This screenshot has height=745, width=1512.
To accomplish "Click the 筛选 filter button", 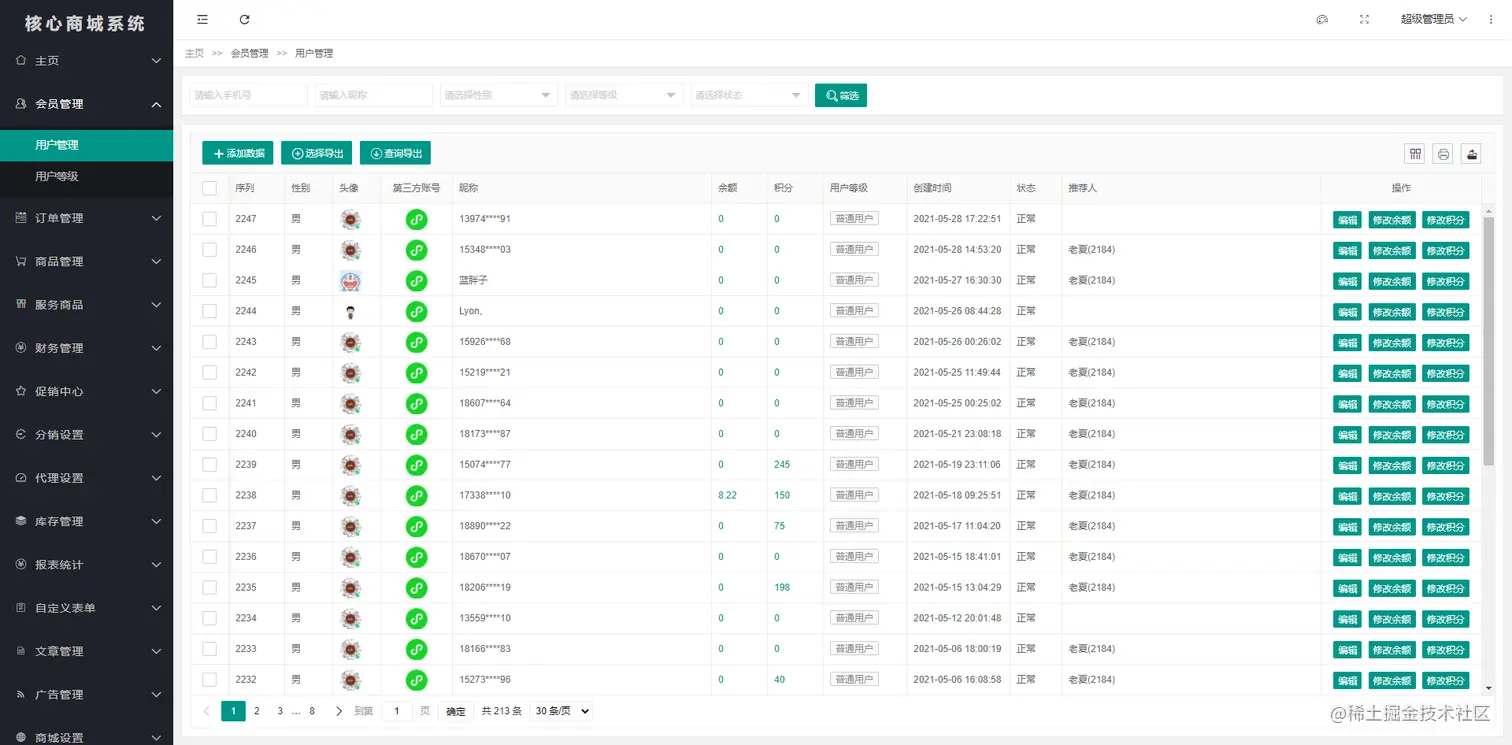I will click(841, 95).
